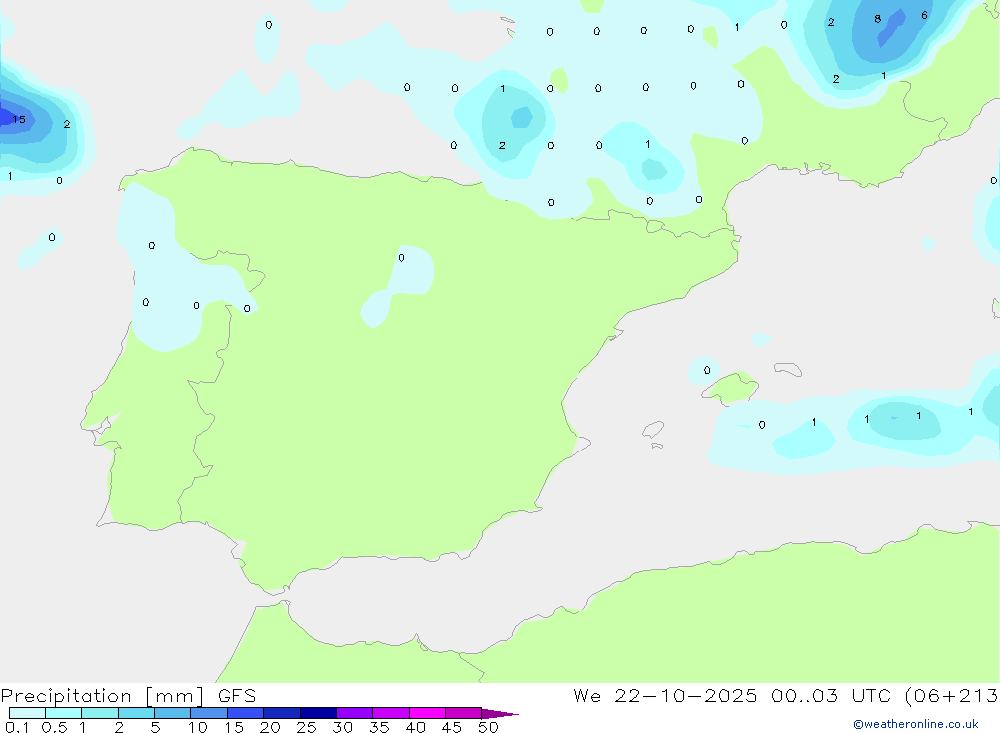The width and height of the screenshot is (1000, 733).
Task: Pick the legend swatch between 35 and 40
Action: click(x=391, y=713)
